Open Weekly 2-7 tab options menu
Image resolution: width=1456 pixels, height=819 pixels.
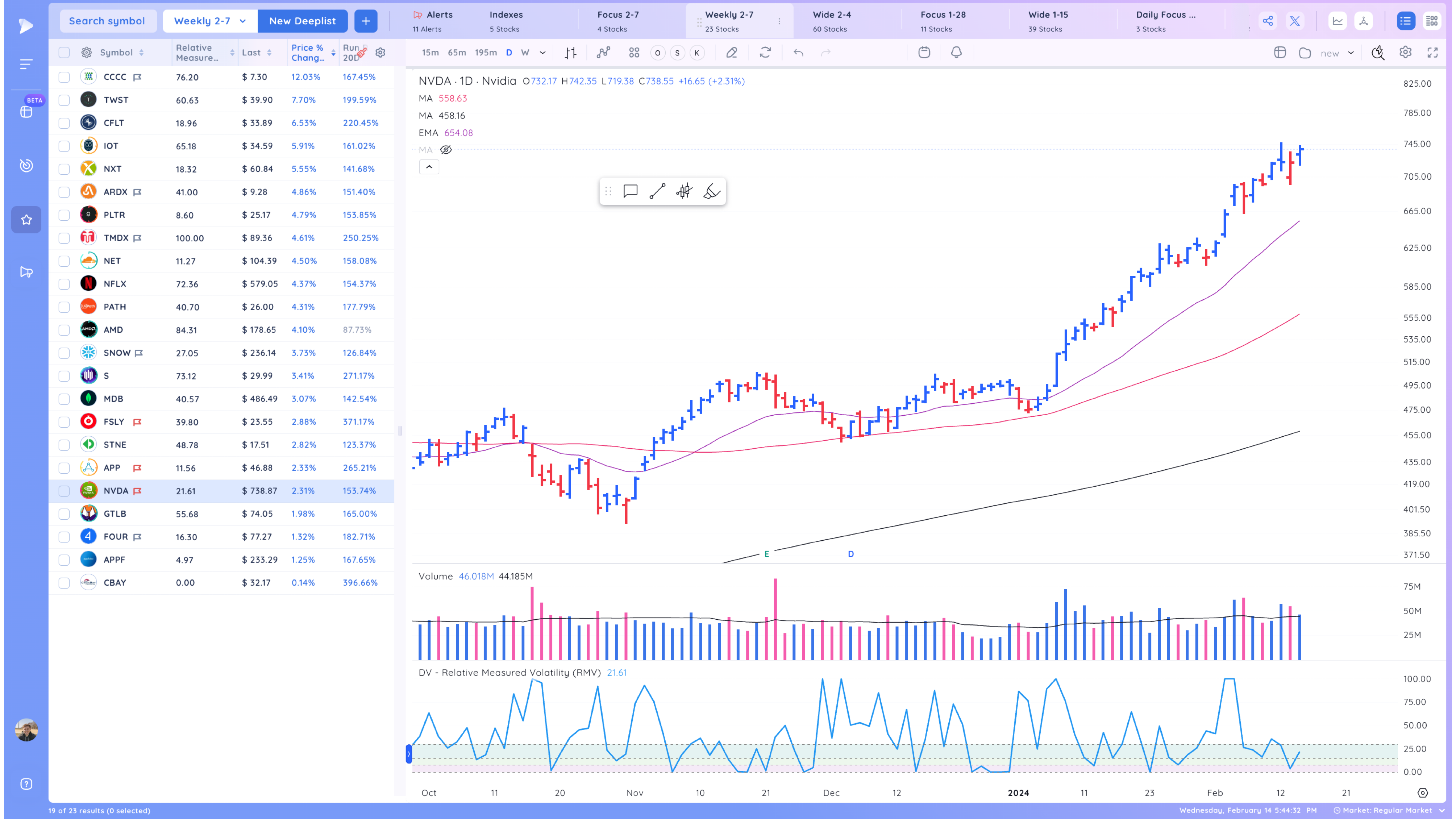pos(779,21)
